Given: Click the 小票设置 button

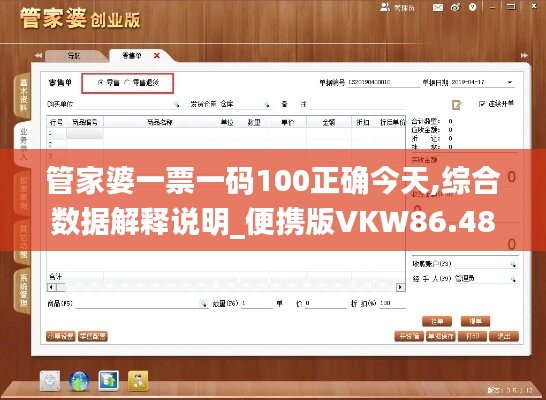Looking at the screenshot, I should pos(61,336).
